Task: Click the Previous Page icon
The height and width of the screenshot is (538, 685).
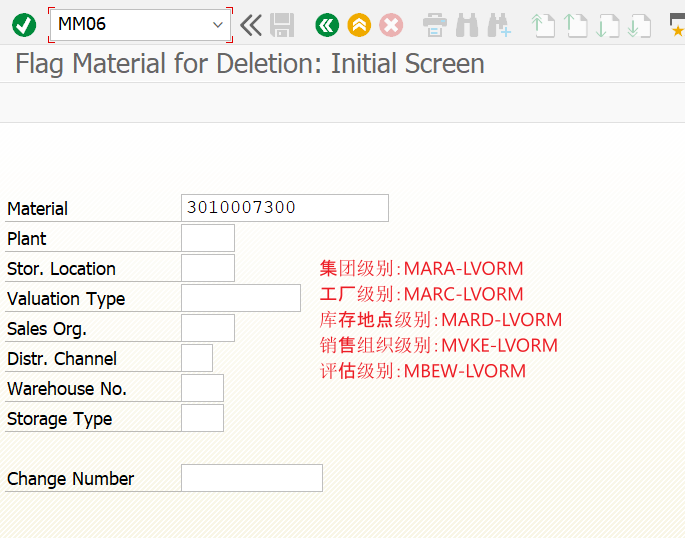Action: (x=575, y=25)
